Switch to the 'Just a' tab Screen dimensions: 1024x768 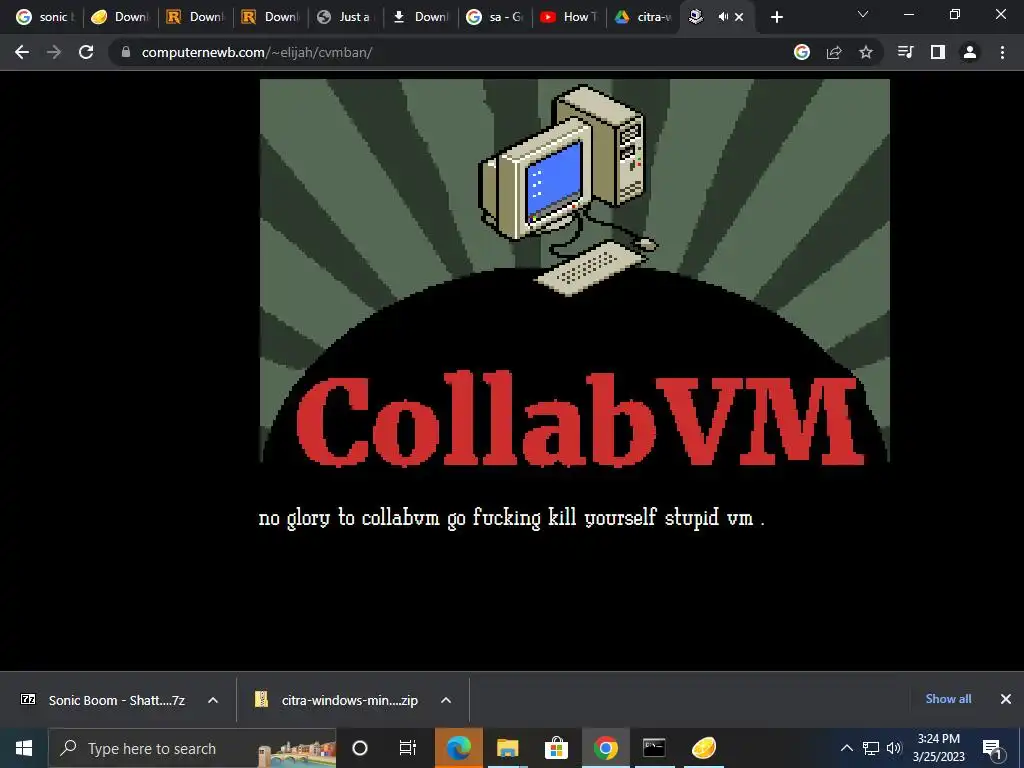(x=345, y=17)
